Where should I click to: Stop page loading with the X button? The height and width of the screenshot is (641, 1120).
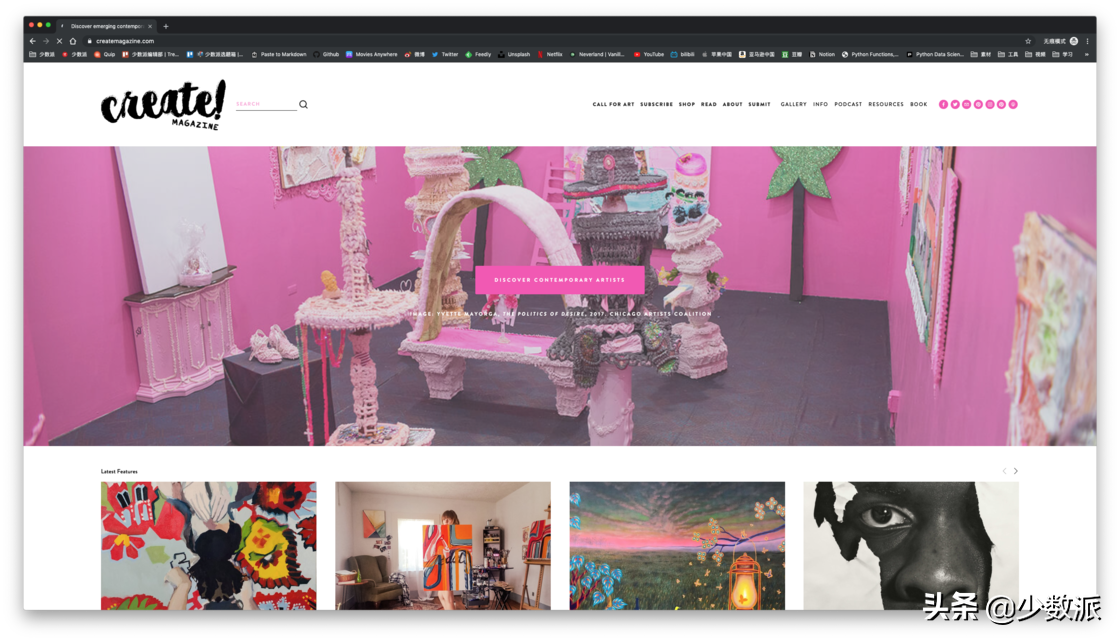(59, 41)
